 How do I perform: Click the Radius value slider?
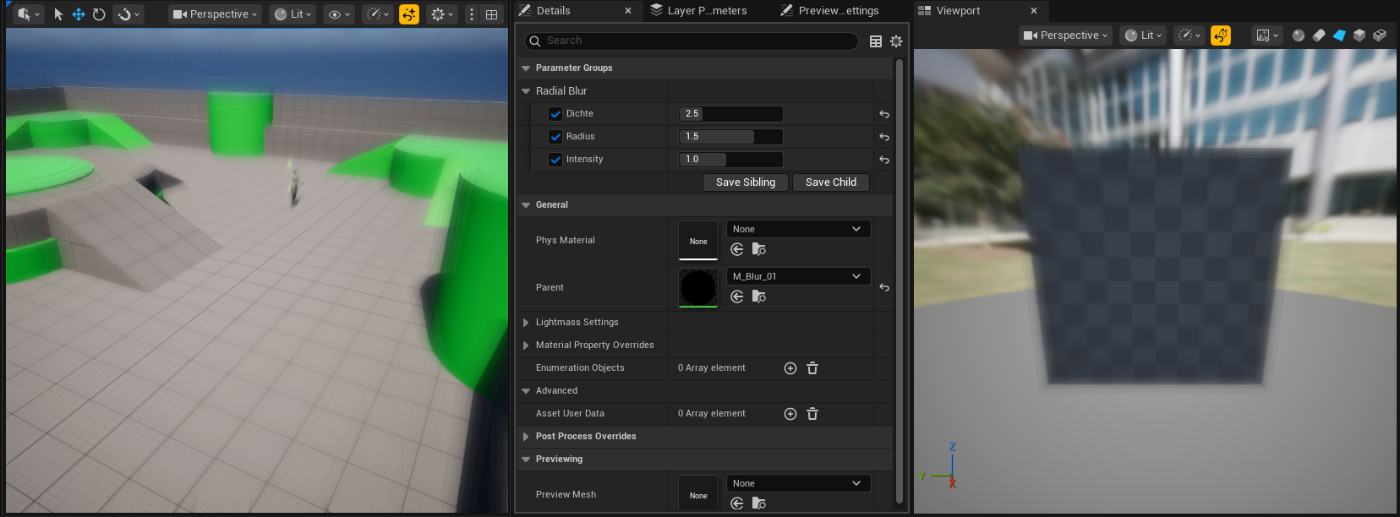(x=730, y=137)
